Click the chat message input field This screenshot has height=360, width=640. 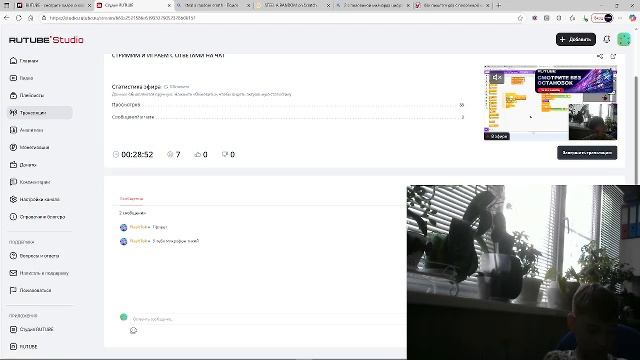[x=267, y=319]
